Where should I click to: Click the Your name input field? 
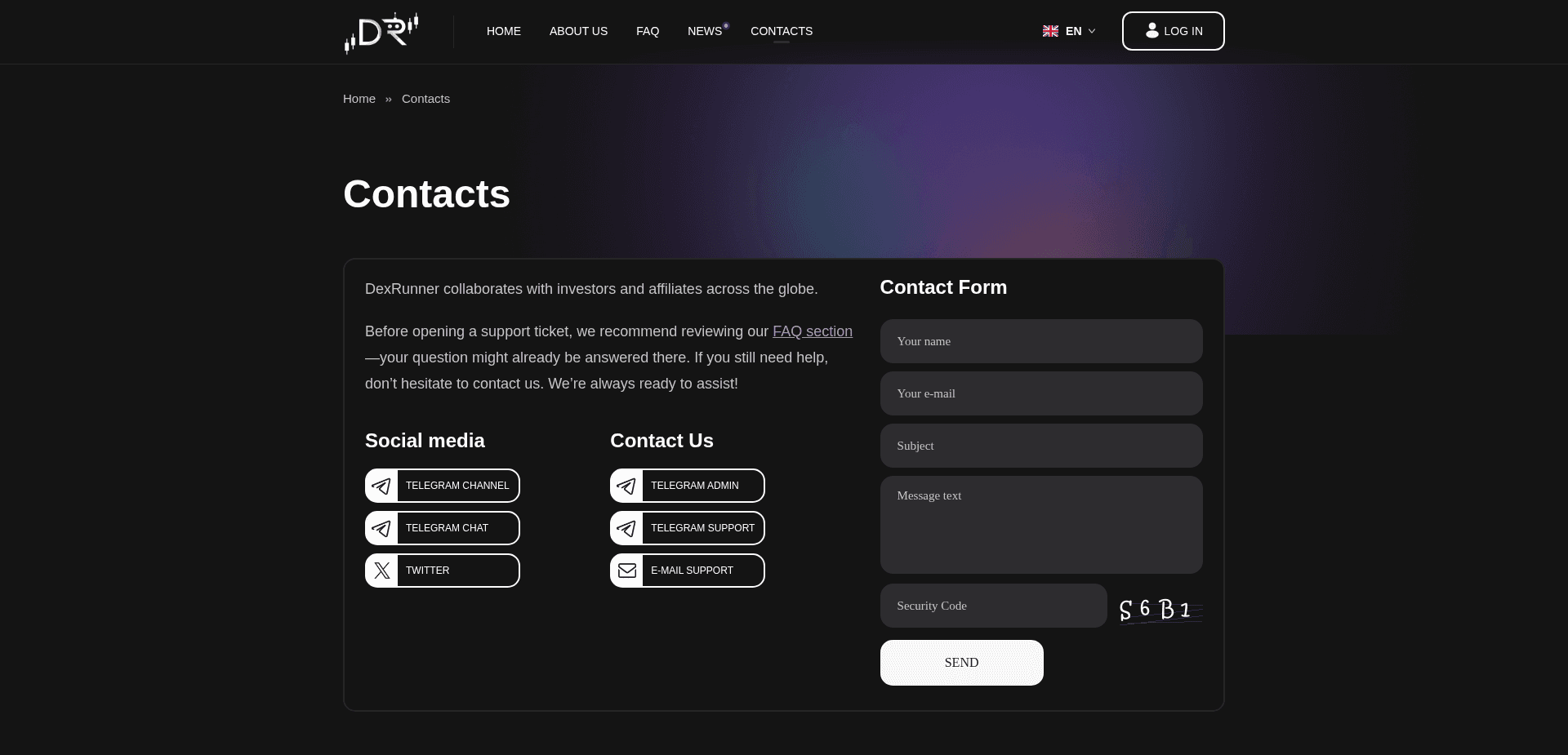tap(1040, 341)
